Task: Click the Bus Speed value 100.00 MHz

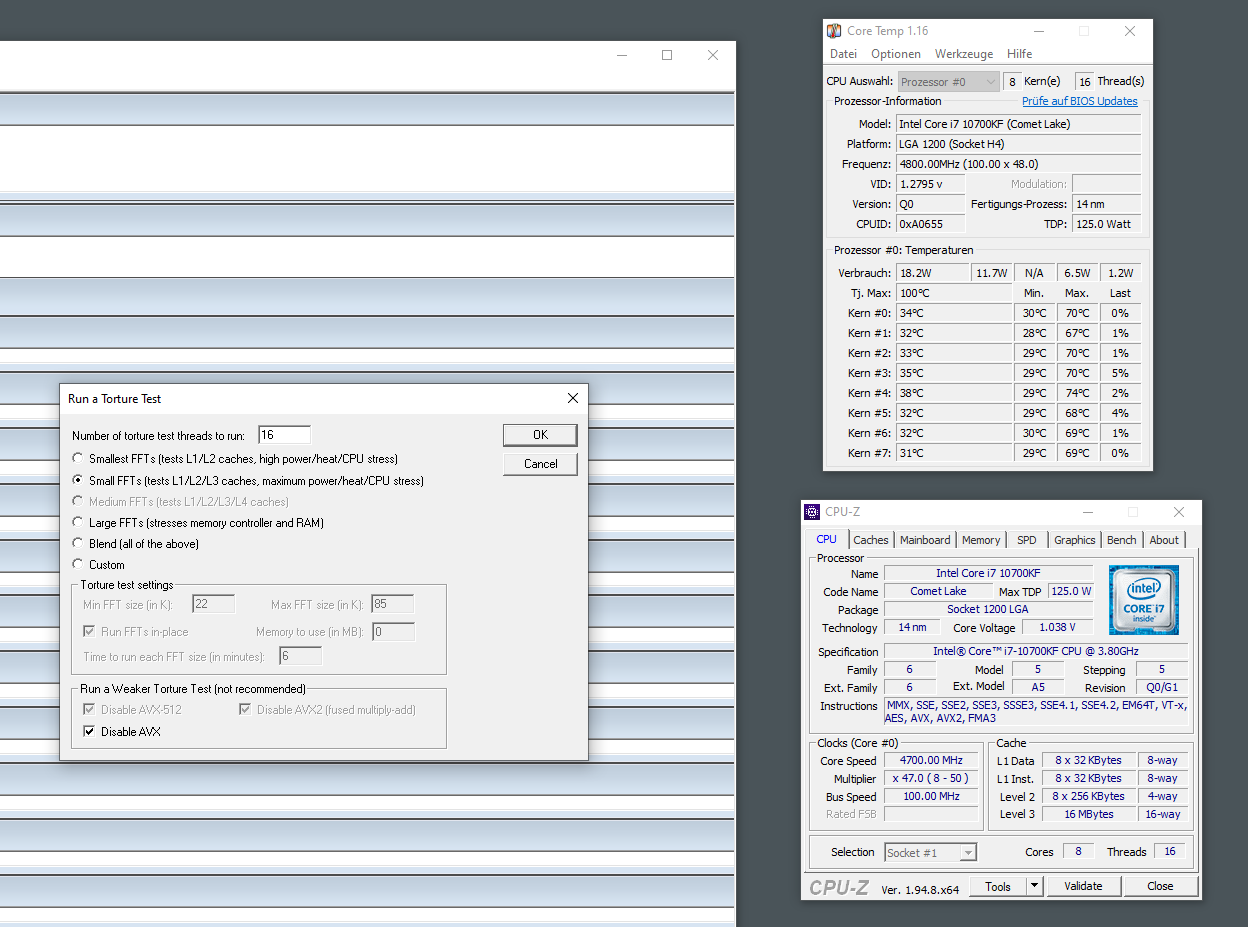Action: point(931,797)
